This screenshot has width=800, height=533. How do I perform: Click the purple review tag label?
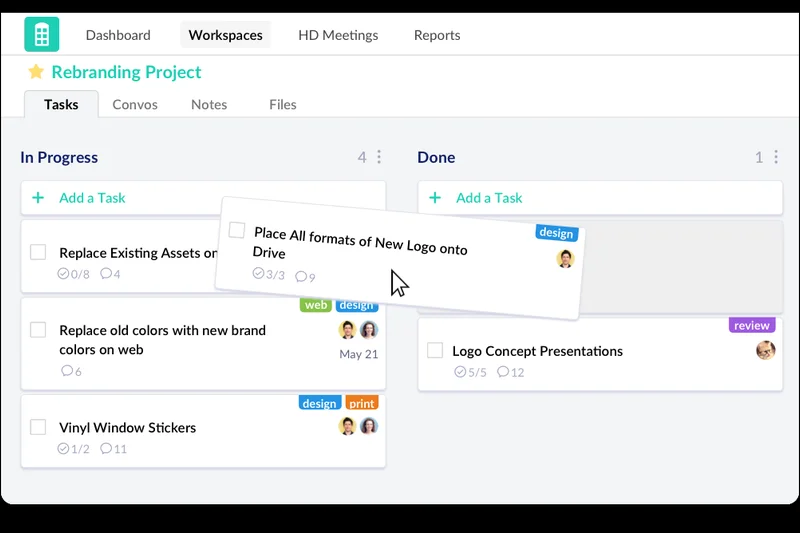751,325
